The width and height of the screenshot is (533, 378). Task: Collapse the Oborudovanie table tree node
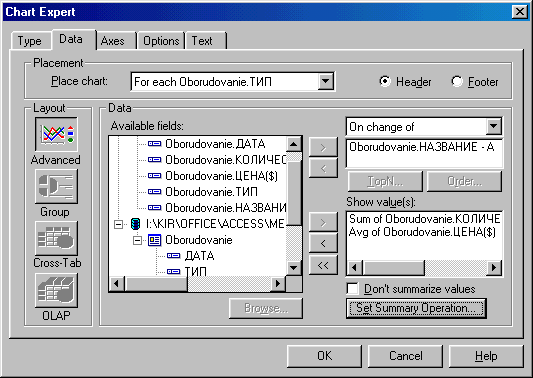(137, 240)
